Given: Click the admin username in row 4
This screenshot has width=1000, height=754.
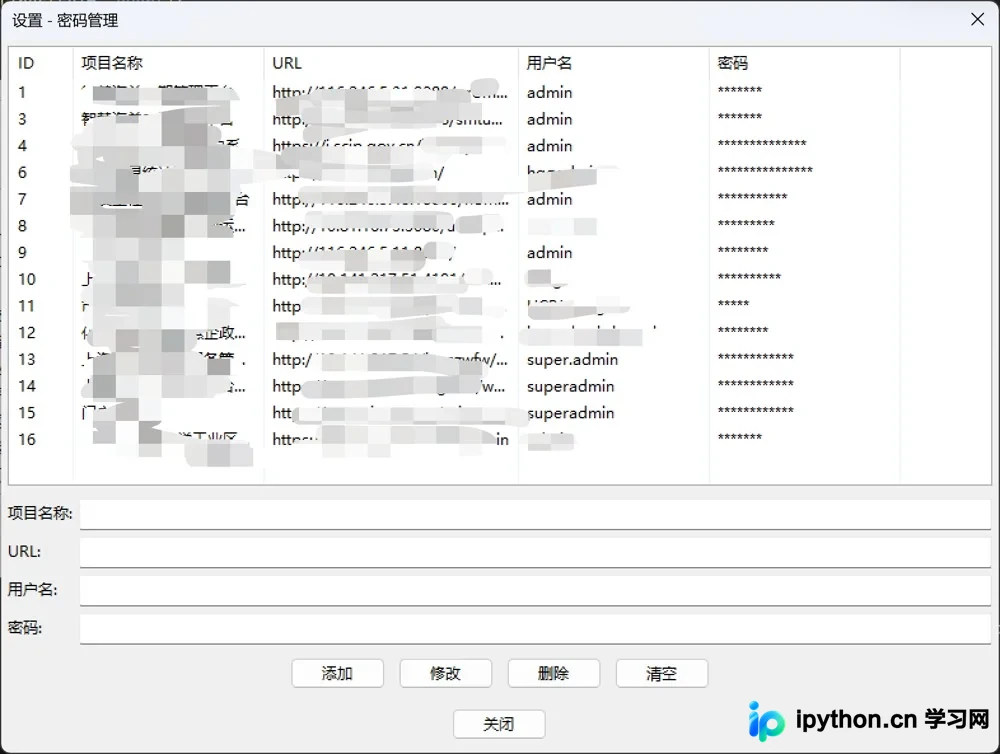Looking at the screenshot, I should point(549,147).
